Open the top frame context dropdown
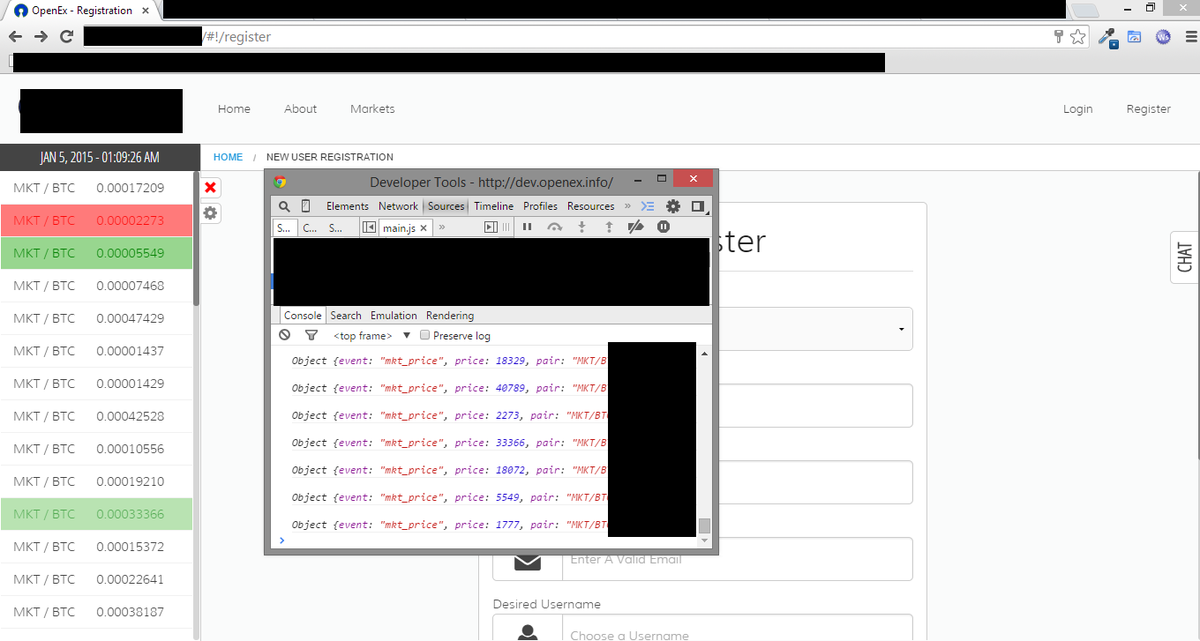The image size is (1200, 641). pos(371,336)
